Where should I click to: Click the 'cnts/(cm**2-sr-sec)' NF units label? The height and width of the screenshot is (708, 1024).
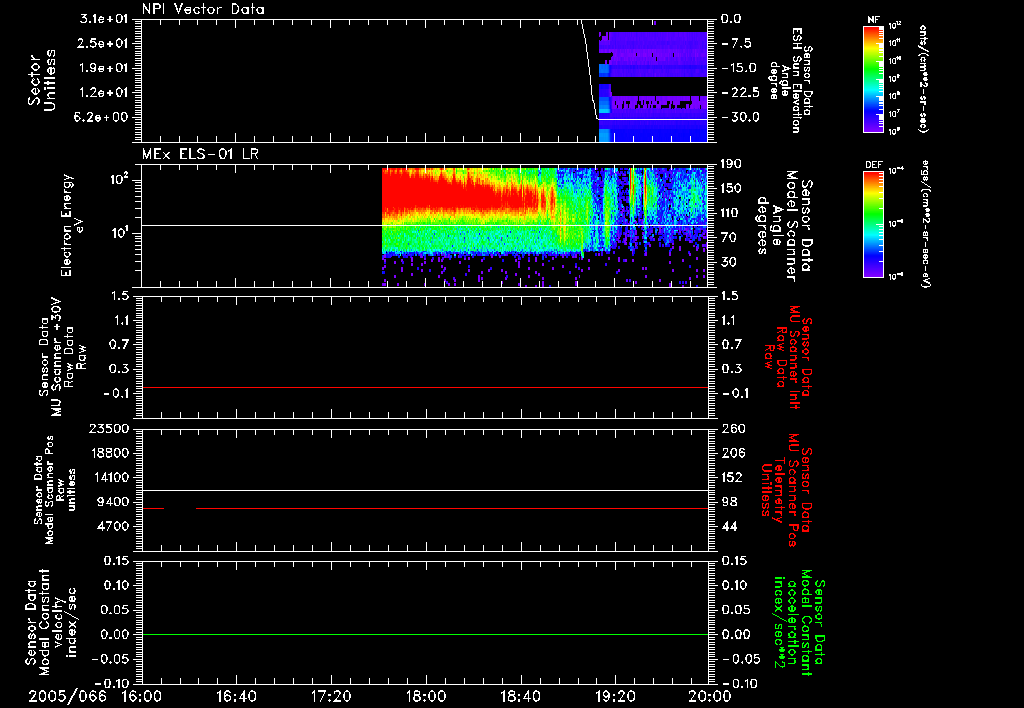tap(923, 78)
